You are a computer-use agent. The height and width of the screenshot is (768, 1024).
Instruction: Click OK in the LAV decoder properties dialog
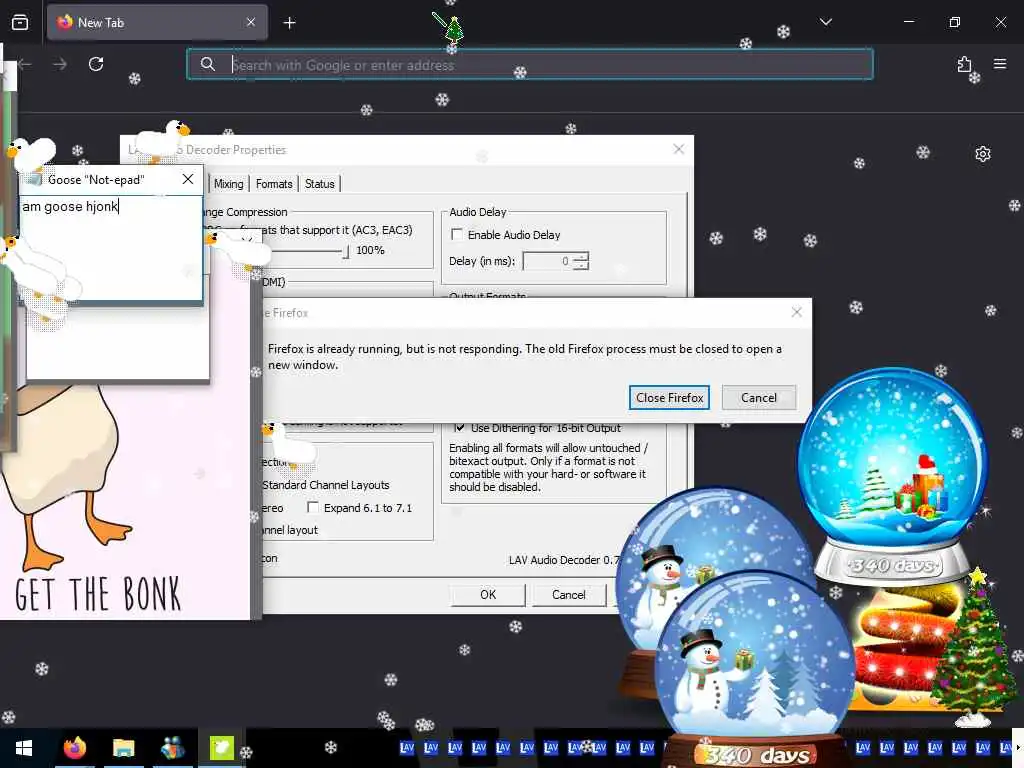[488, 595]
